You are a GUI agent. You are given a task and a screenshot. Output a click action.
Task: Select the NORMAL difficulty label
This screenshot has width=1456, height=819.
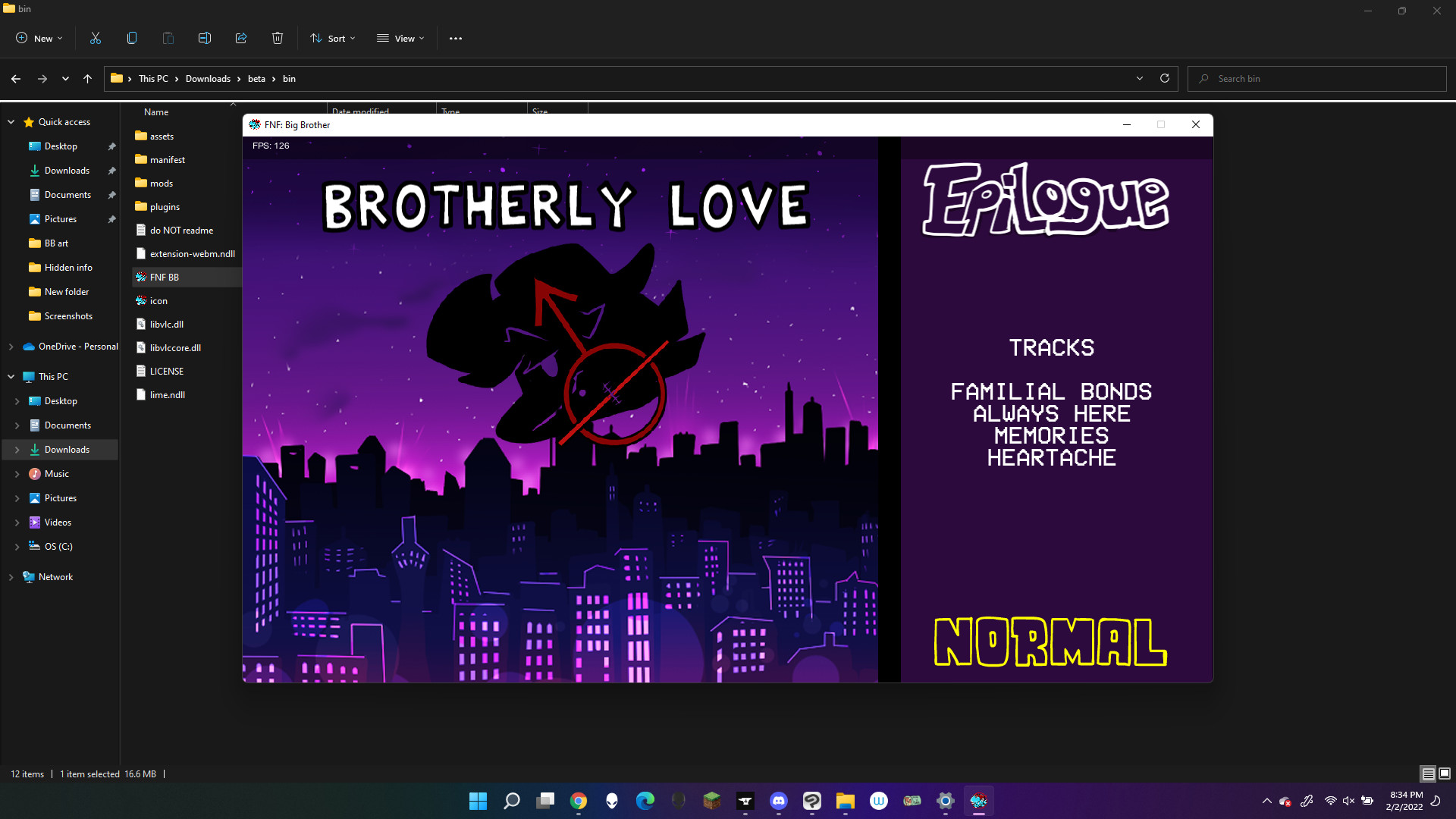coord(1050,642)
